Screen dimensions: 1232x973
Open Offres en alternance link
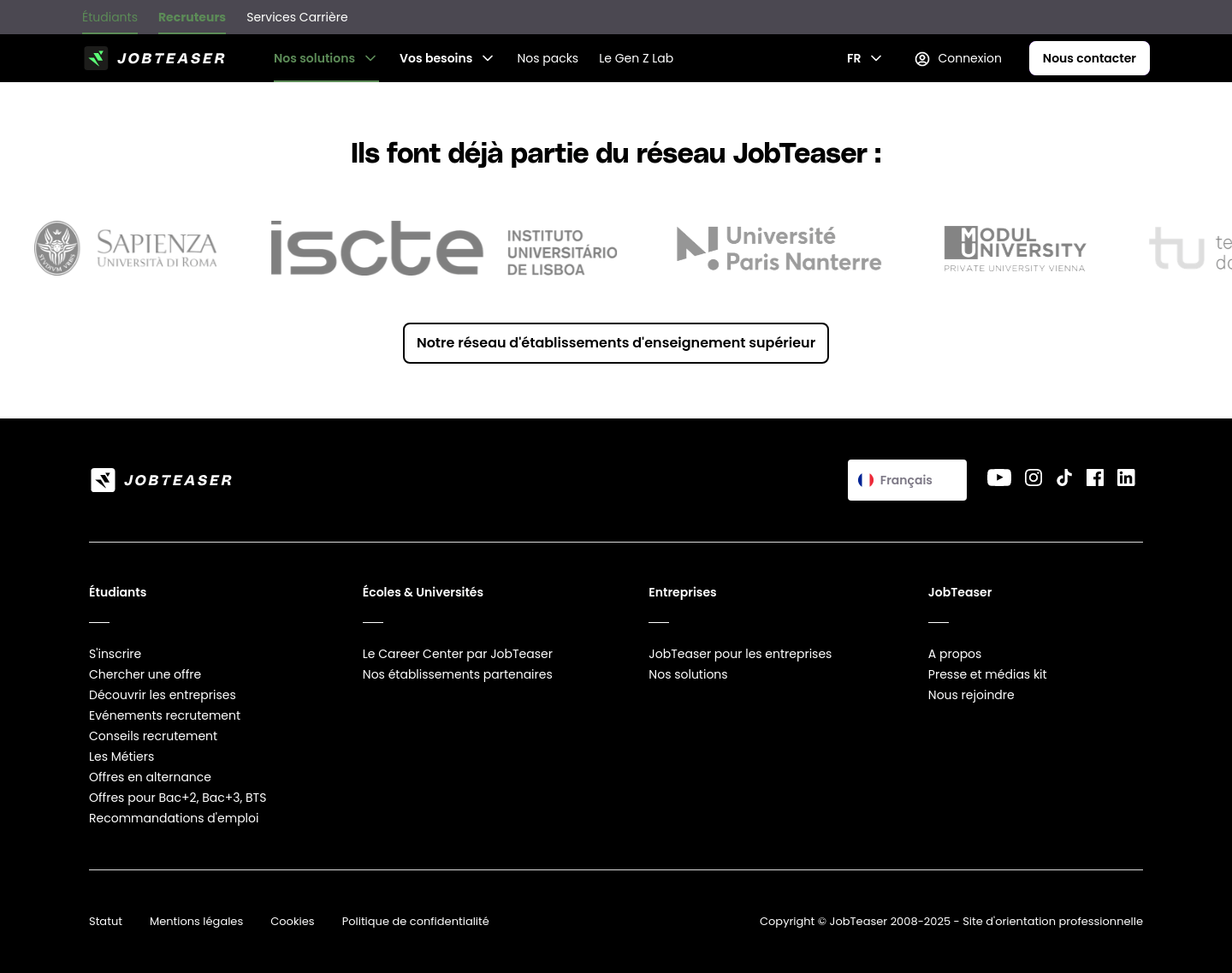coord(150,777)
